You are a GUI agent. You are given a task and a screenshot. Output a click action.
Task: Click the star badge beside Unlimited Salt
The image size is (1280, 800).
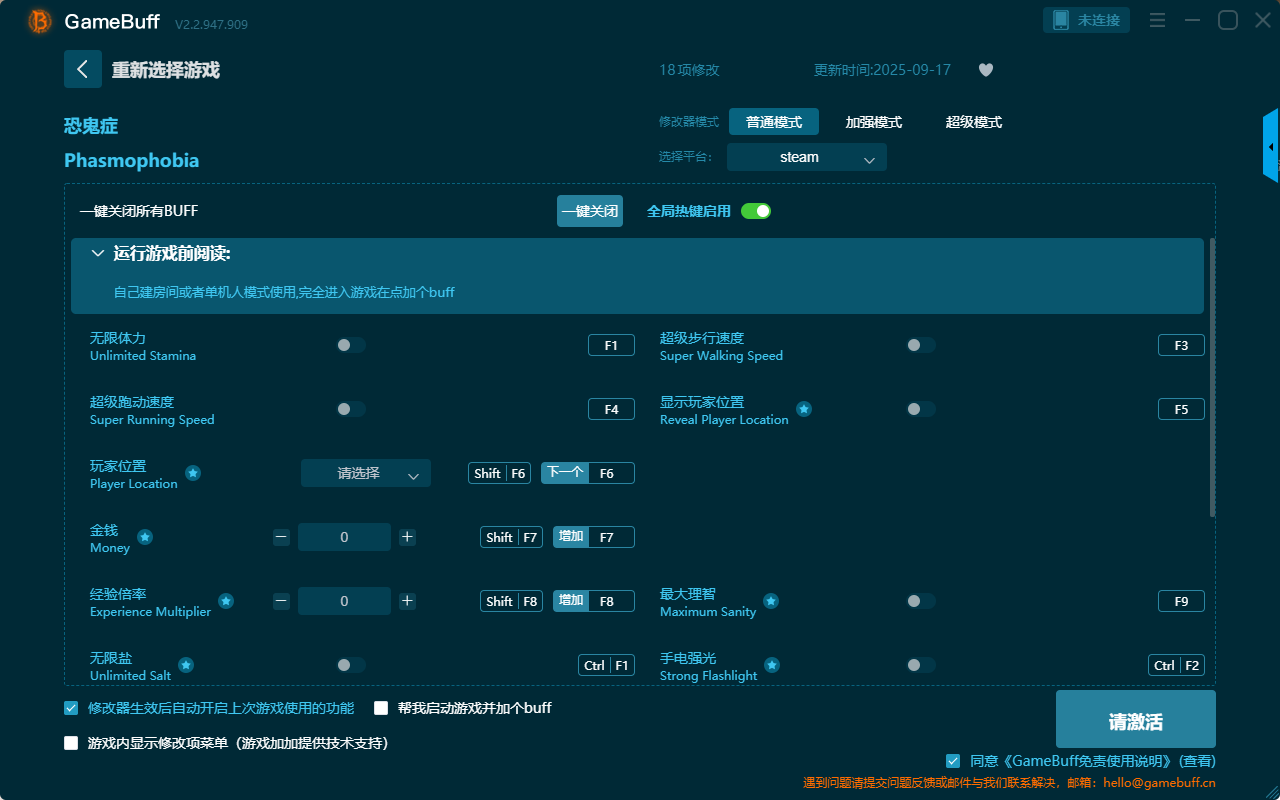coord(186,665)
